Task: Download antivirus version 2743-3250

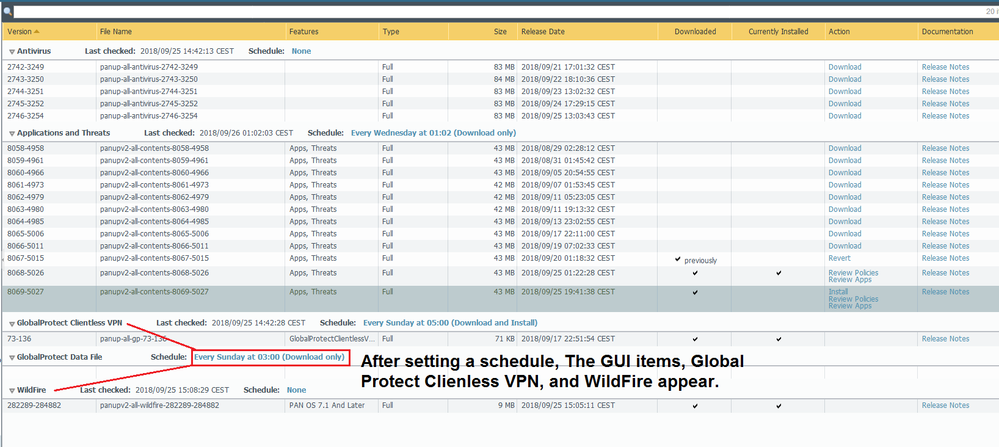Action: 845,79
